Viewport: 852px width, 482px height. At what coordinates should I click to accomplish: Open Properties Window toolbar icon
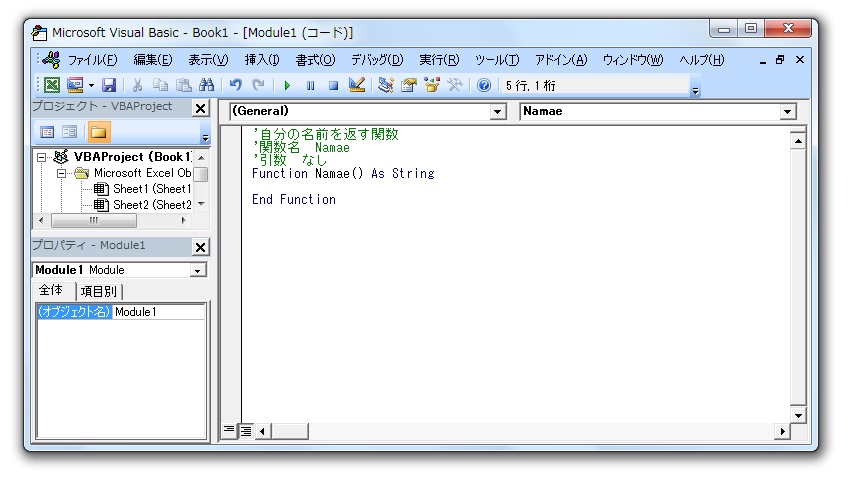pyautogui.click(x=409, y=85)
